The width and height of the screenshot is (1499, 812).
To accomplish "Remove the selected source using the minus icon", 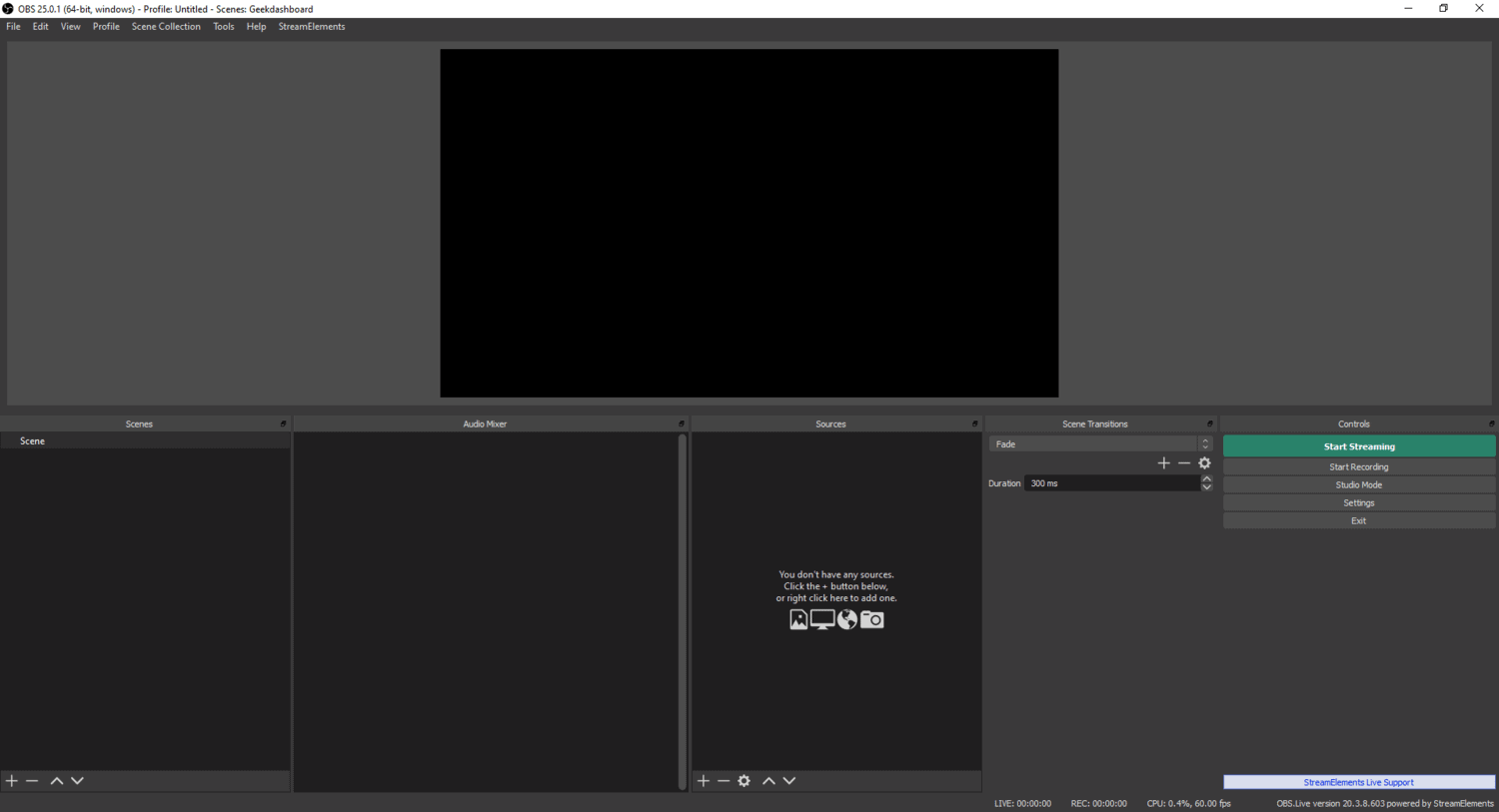I will pyautogui.click(x=724, y=780).
